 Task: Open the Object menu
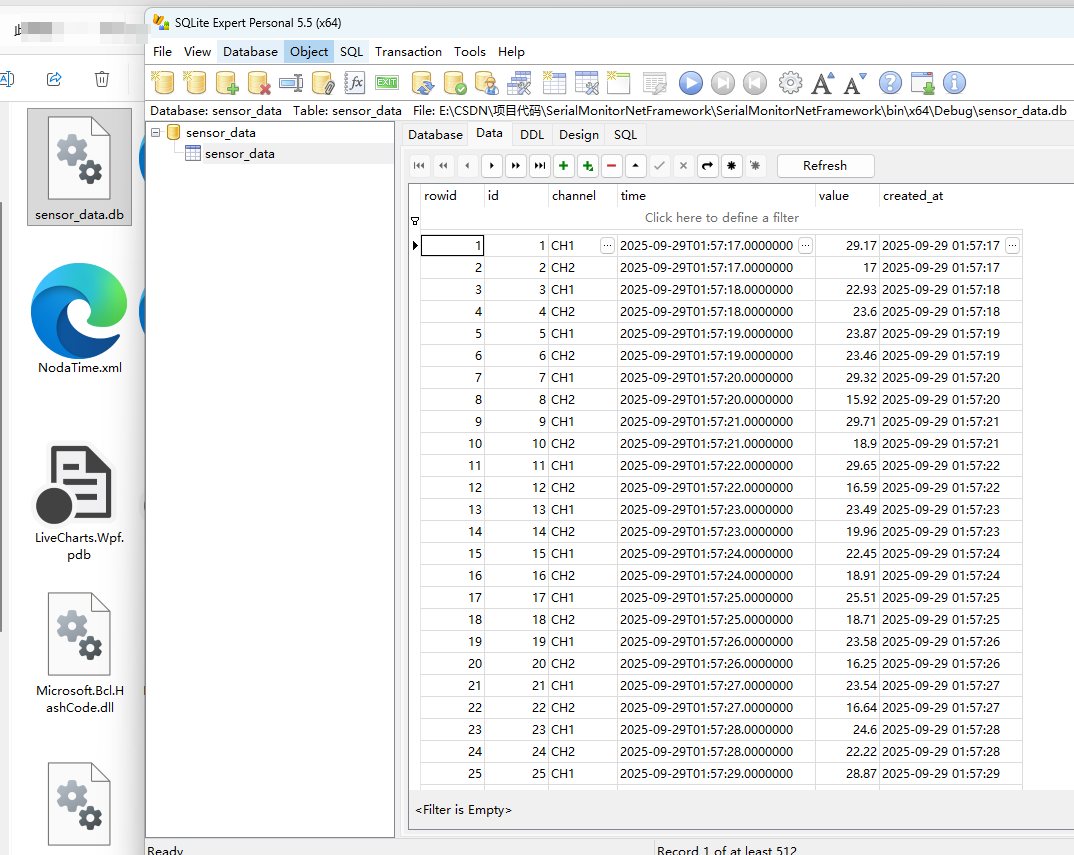point(309,51)
